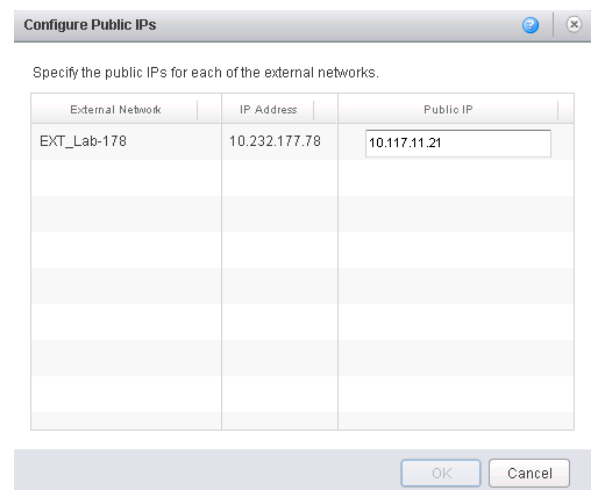The height and width of the screenshot is (494, 606).
Task: Dismiss the dialog with Cancel
Action: 529,473
